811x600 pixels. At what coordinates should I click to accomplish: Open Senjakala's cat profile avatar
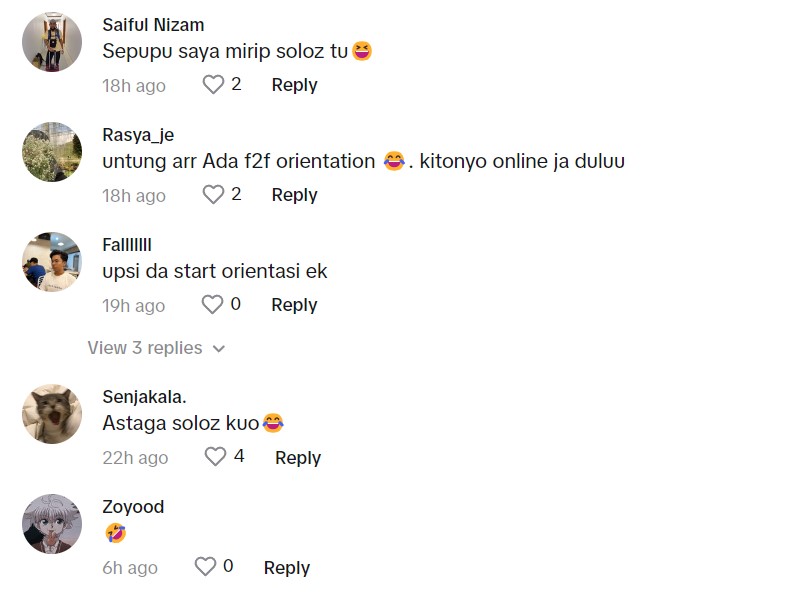coord(52,414)
